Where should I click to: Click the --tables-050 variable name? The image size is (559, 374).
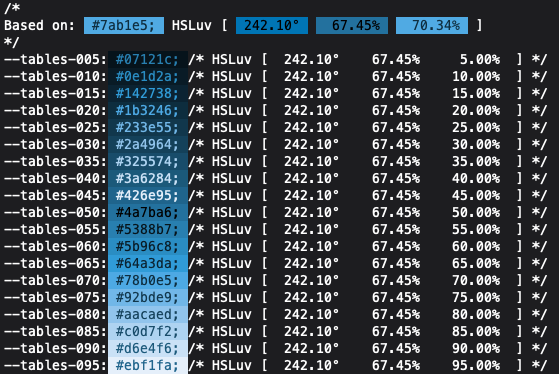pyautogui.click(x=55, y=213)
